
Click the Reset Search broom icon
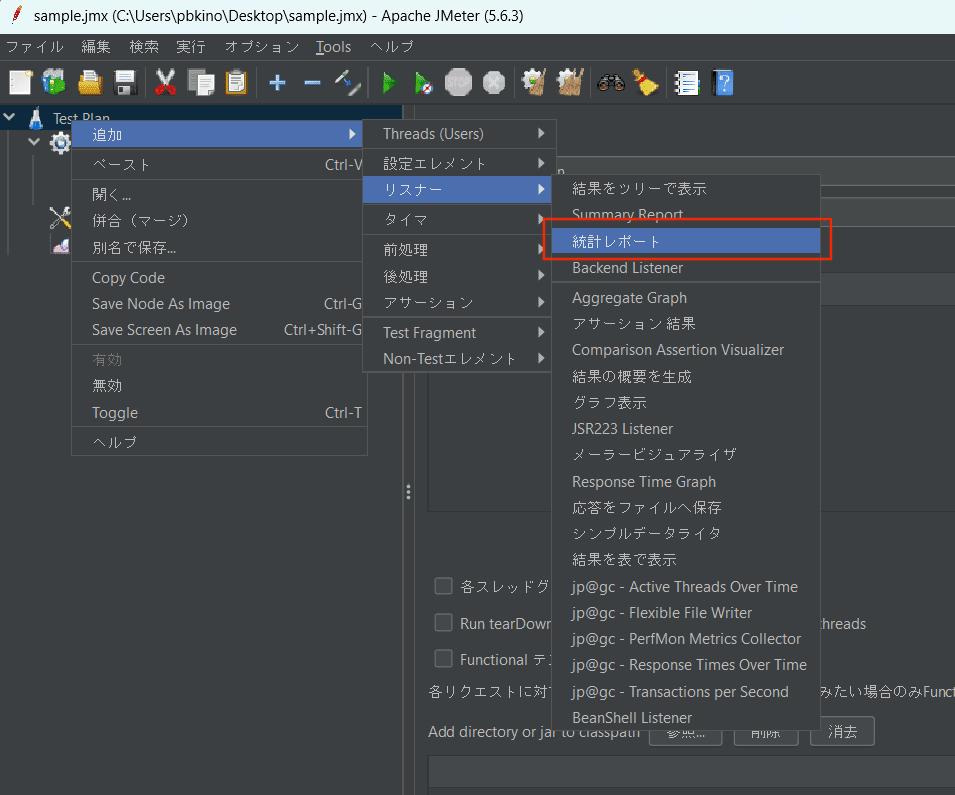[646, 82]
